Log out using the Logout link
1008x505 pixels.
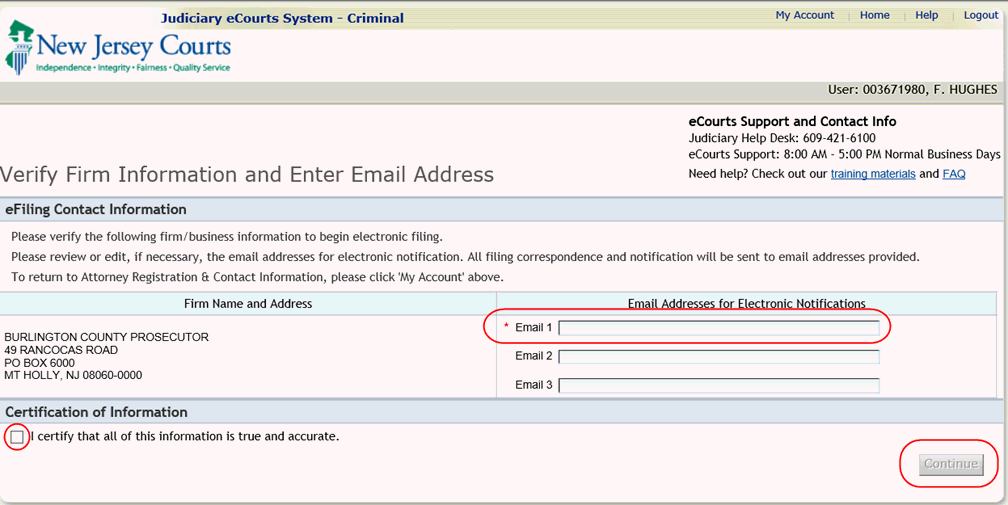pyautogui.click(x=980, y=16)
